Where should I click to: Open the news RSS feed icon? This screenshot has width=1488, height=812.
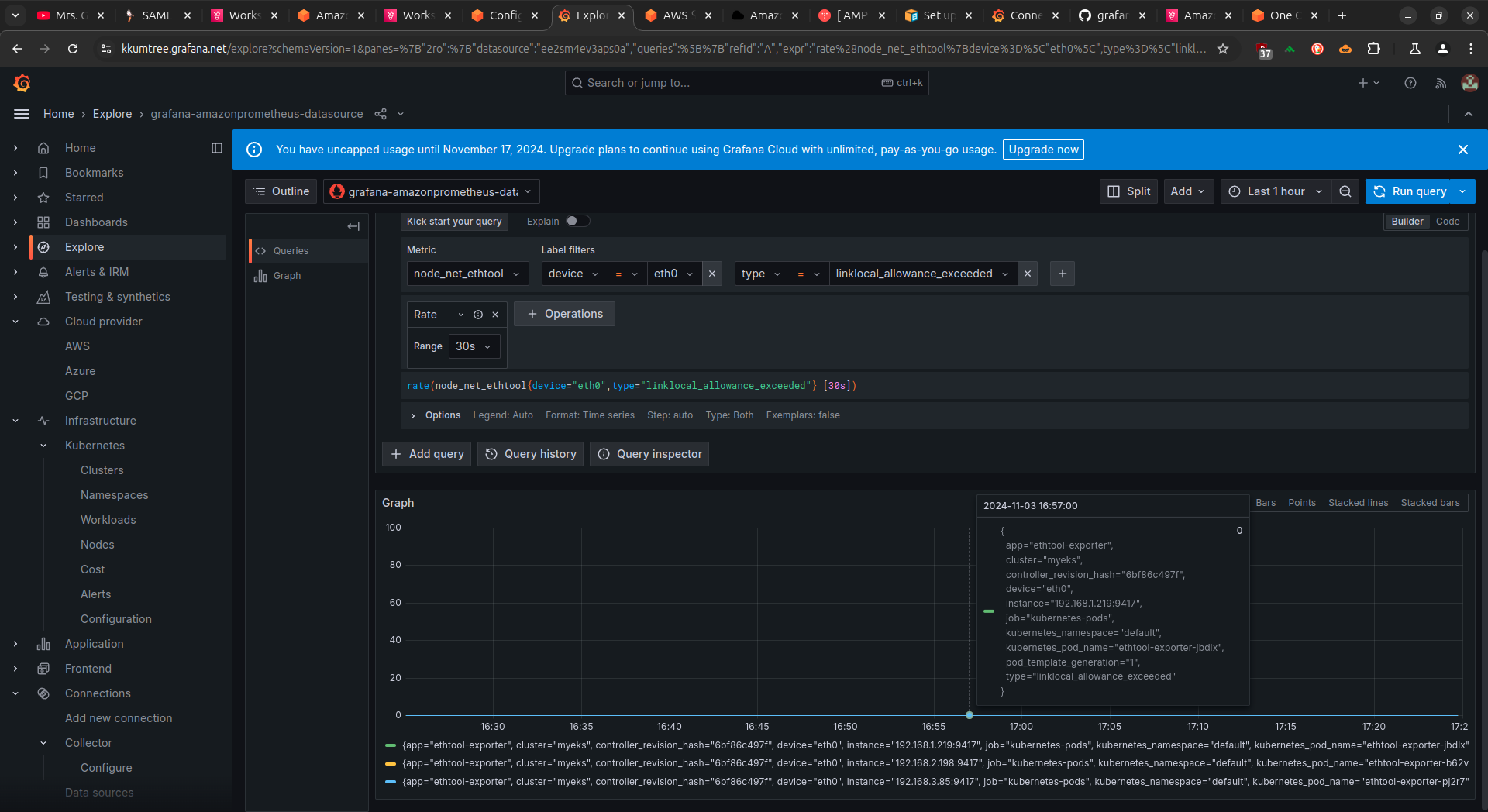click(1441, 83)
